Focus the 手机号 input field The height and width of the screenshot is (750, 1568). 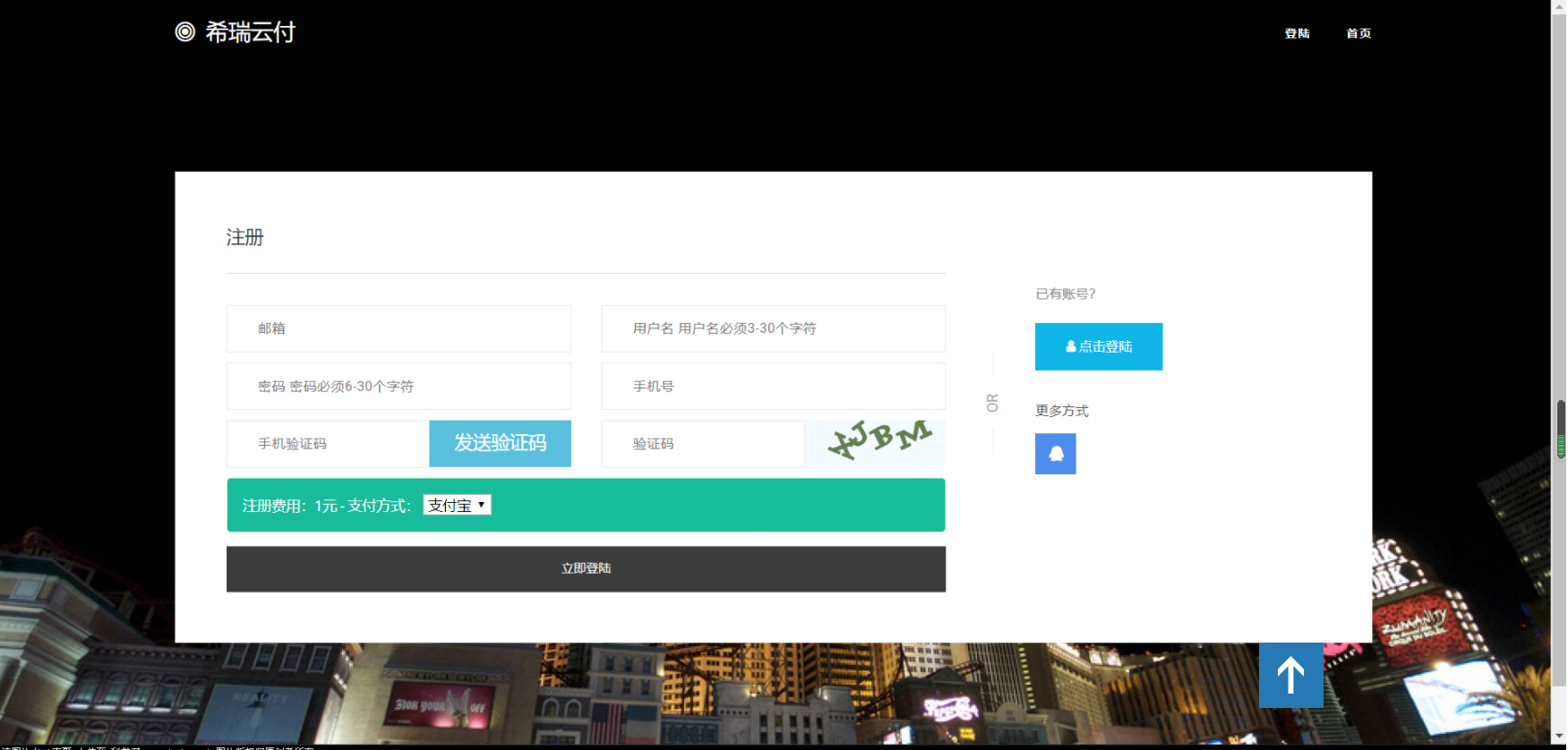773,387
